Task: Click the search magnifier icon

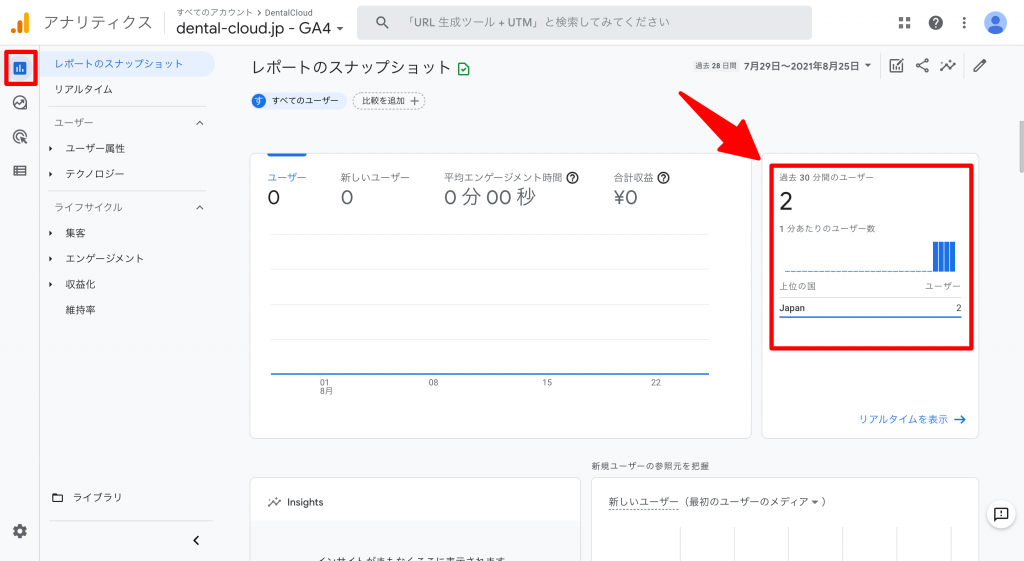Action: click(x=382, y=23)
